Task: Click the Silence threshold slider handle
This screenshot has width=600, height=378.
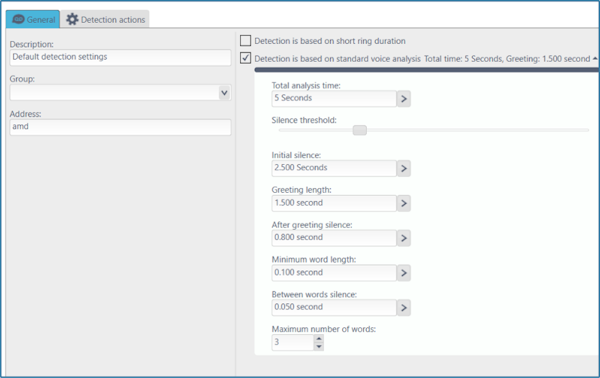Action: click(360, 130)
